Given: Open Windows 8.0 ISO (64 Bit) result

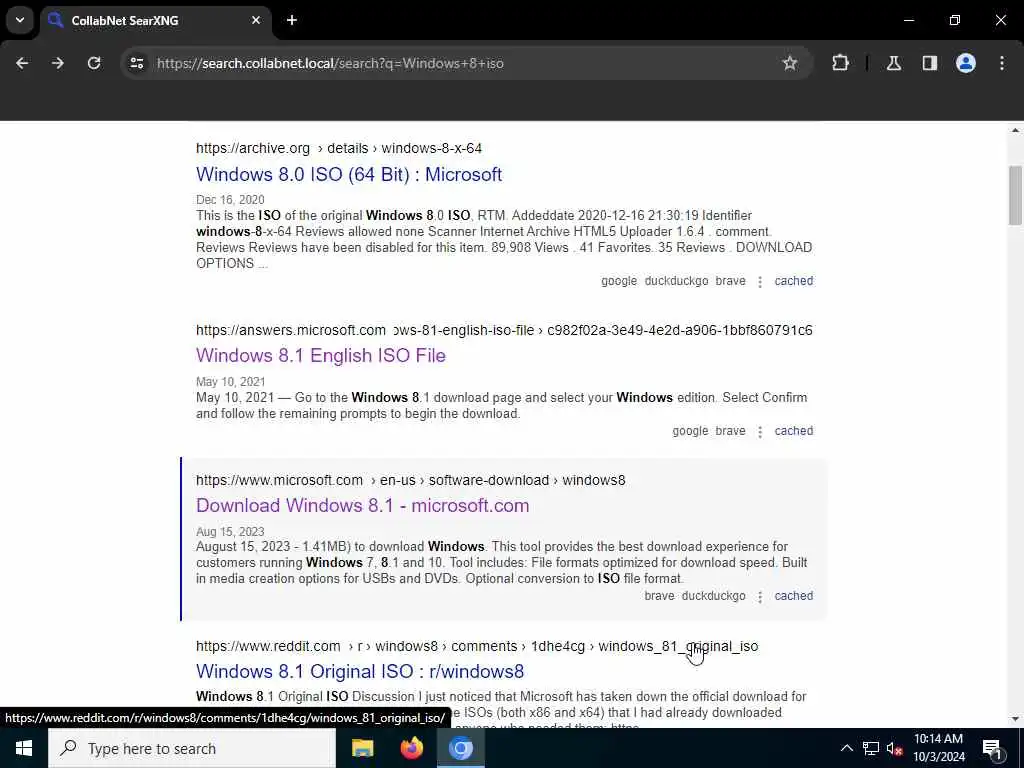Looking at the screenshot, I should [x=349, y=174].
